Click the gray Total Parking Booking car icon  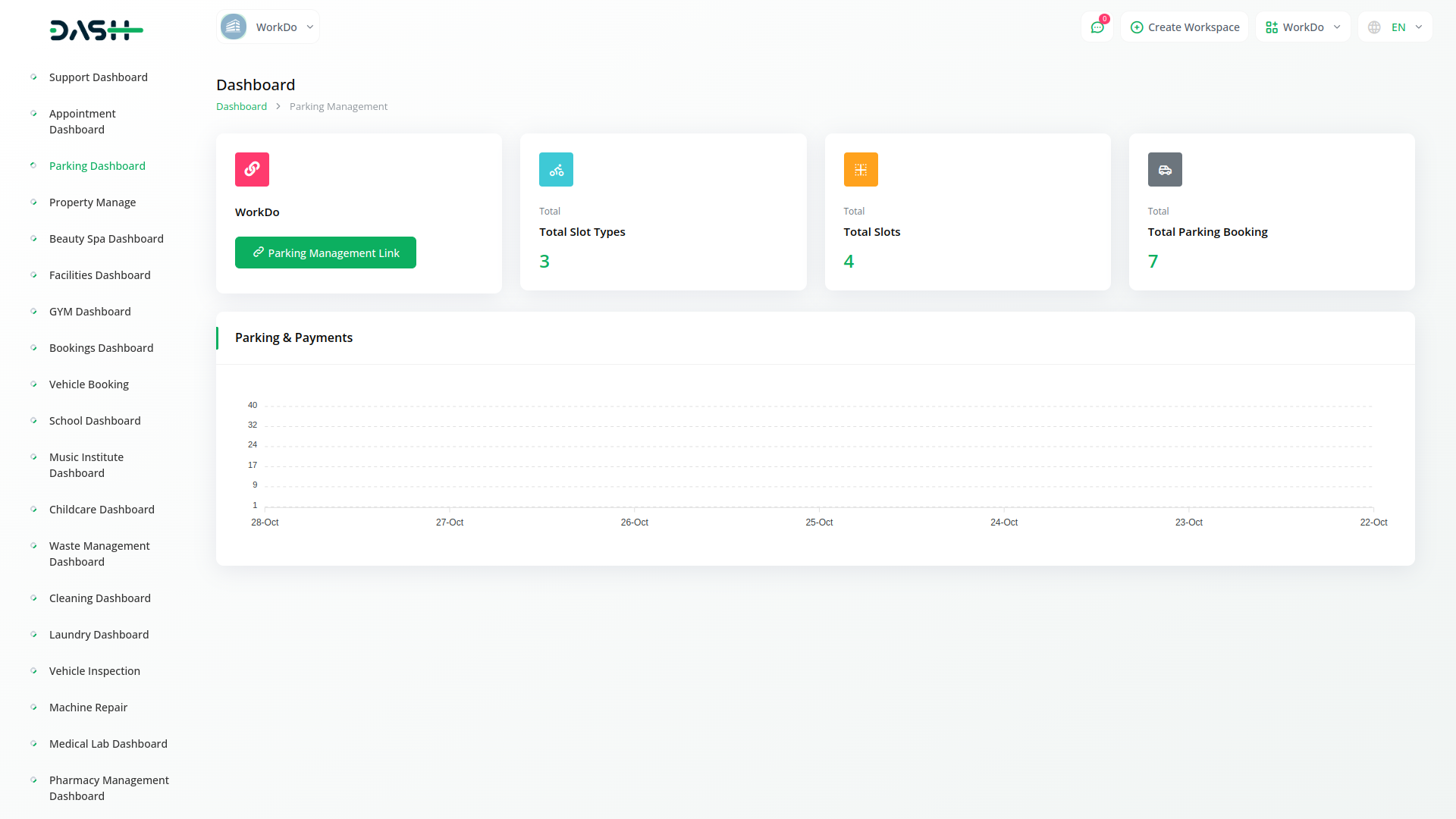tap(1164, 169)
